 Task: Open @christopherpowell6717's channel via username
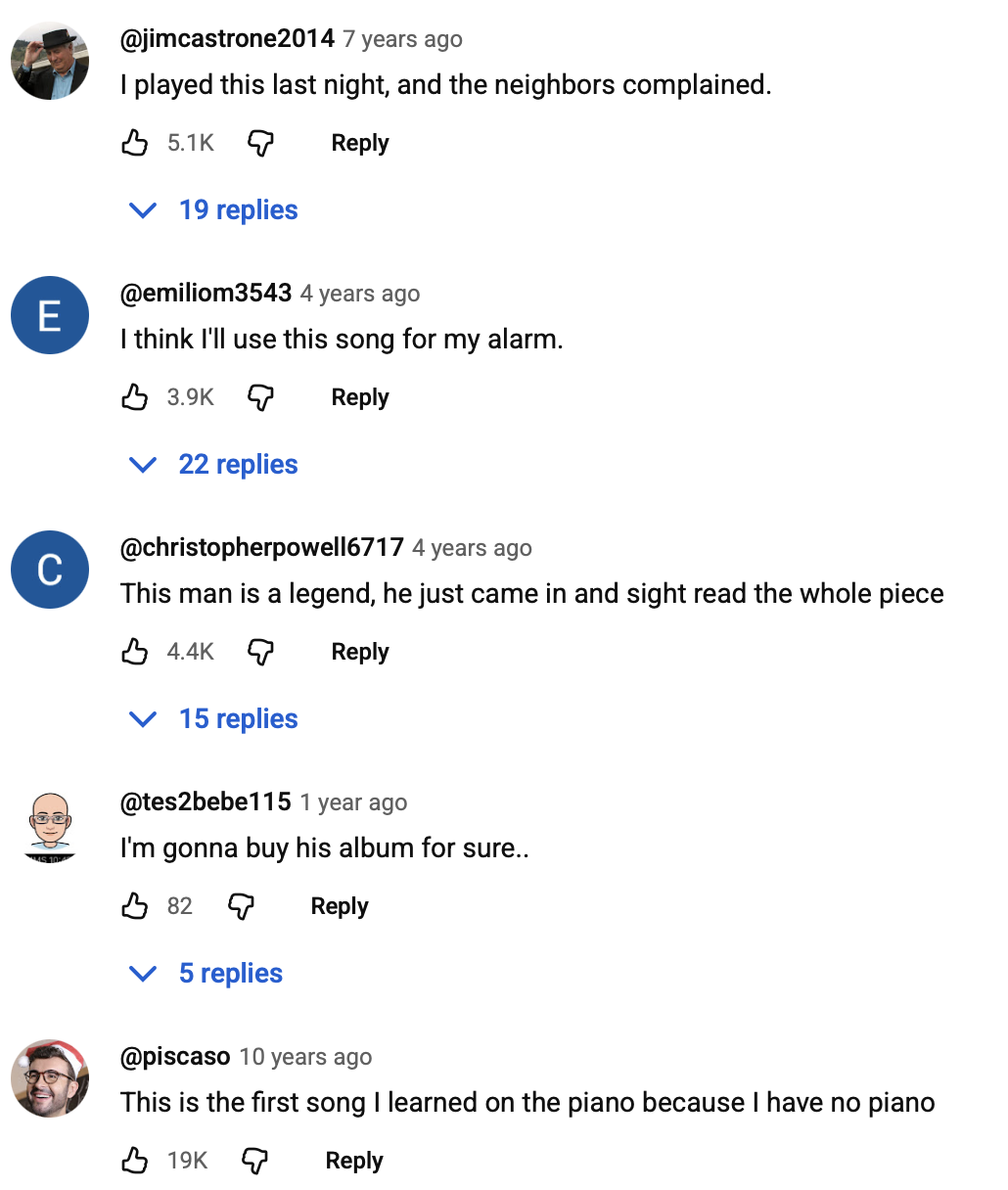tap(261, 548)
